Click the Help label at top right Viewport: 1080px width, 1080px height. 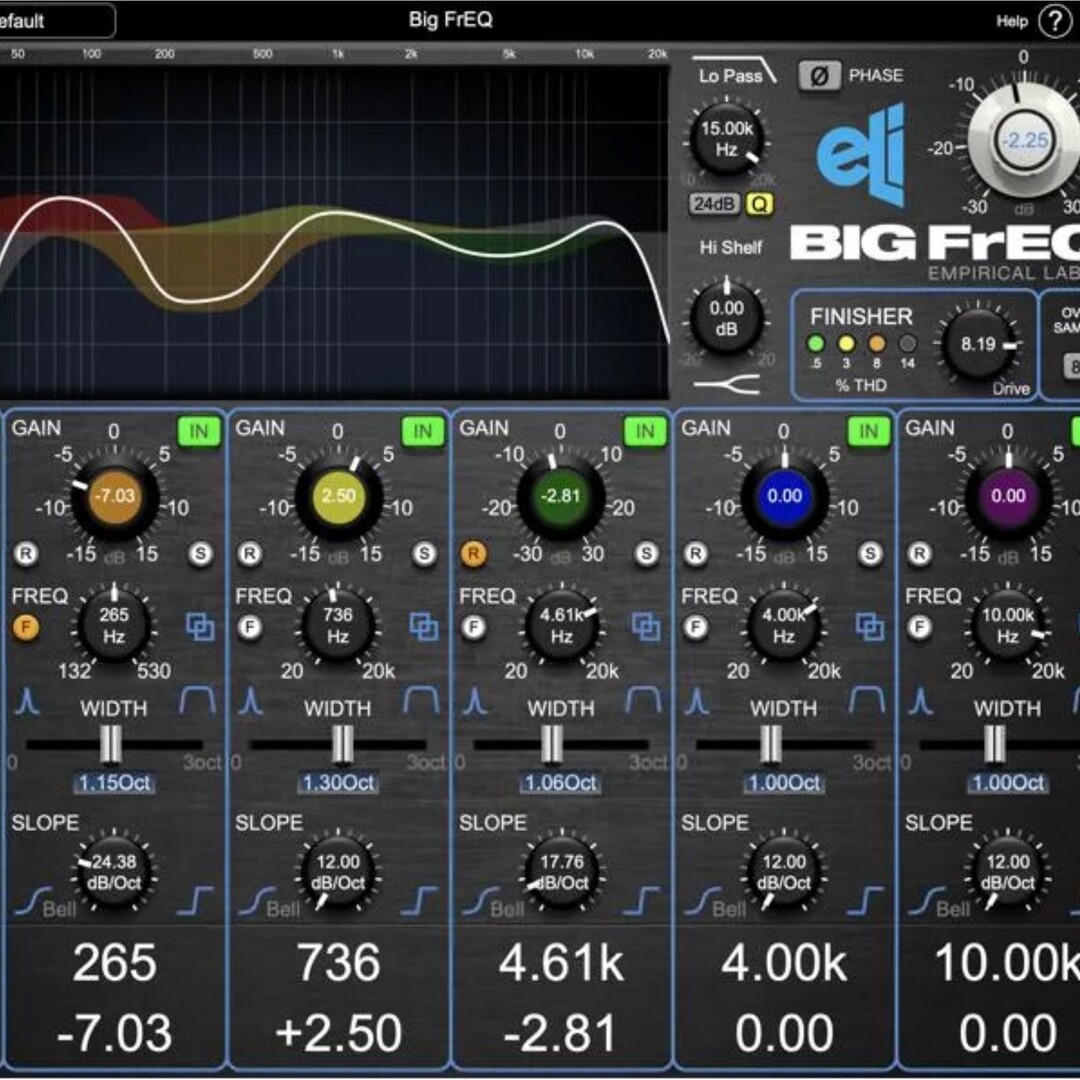[1012, 21]
